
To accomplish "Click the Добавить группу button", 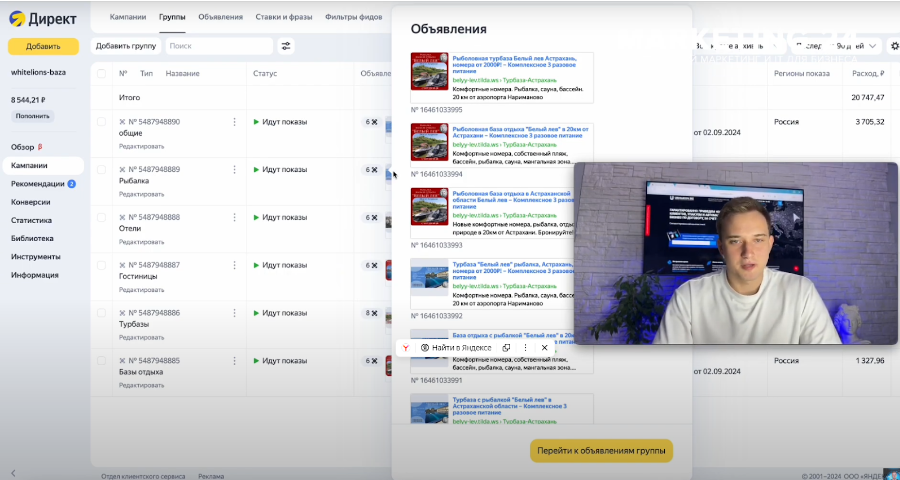I will tap(126, 46).
